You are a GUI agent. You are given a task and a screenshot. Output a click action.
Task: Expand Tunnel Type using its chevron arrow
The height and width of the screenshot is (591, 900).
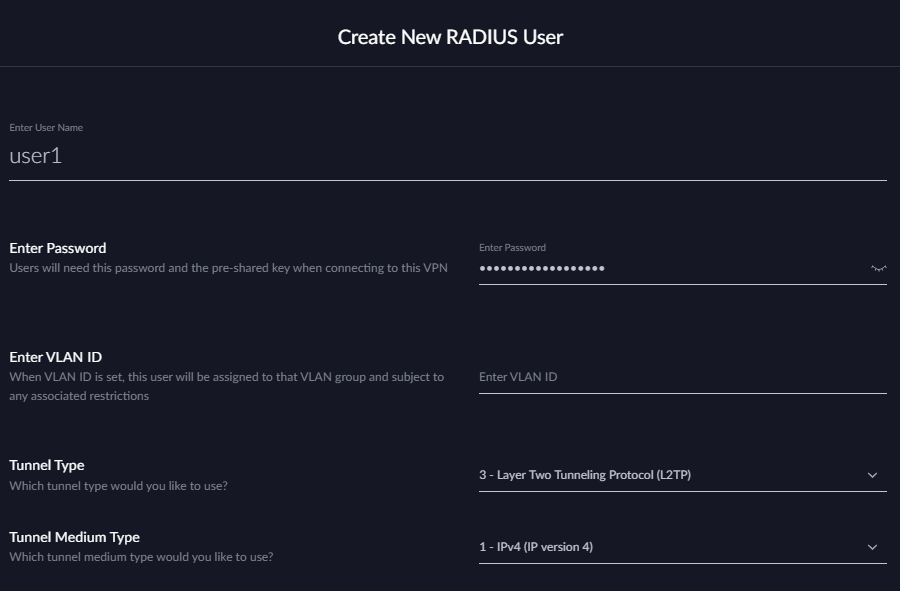point(872,475)
